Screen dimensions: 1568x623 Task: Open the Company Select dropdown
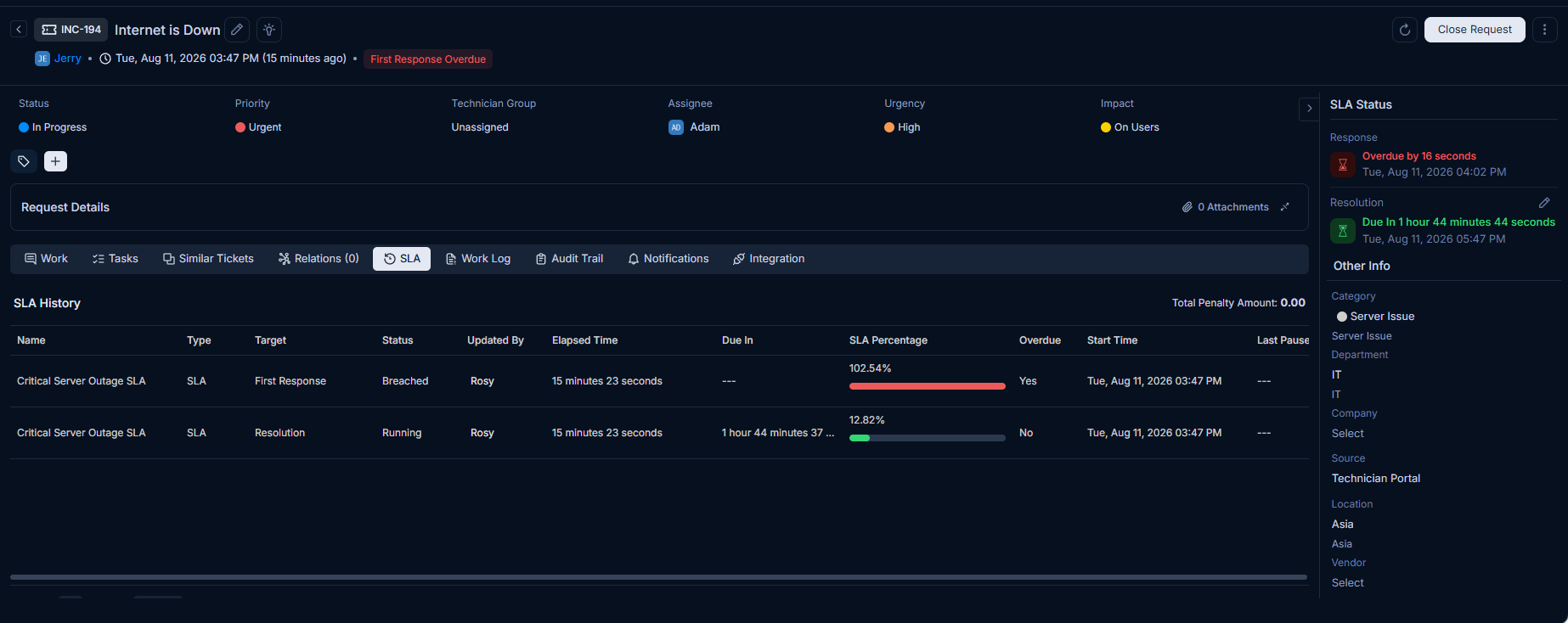click(1347, 434)
